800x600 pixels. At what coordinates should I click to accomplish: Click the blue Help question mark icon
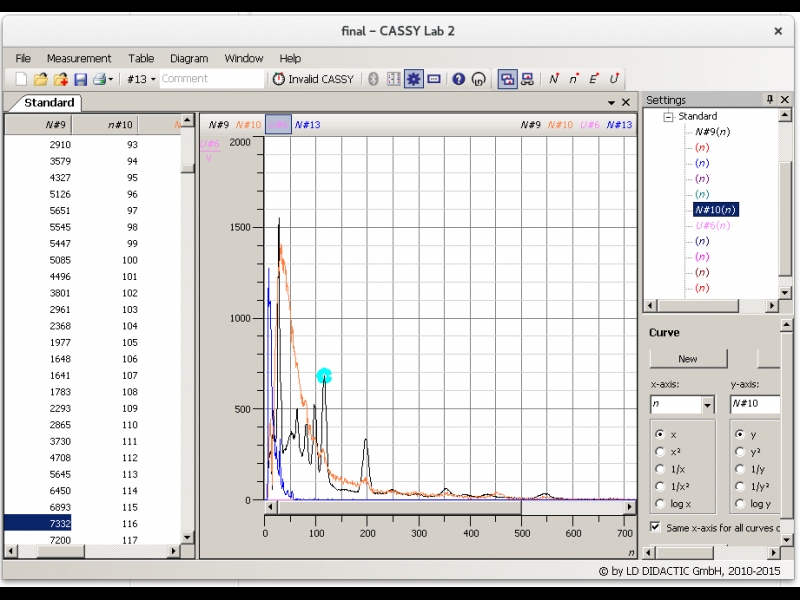(x=458, y=79)
